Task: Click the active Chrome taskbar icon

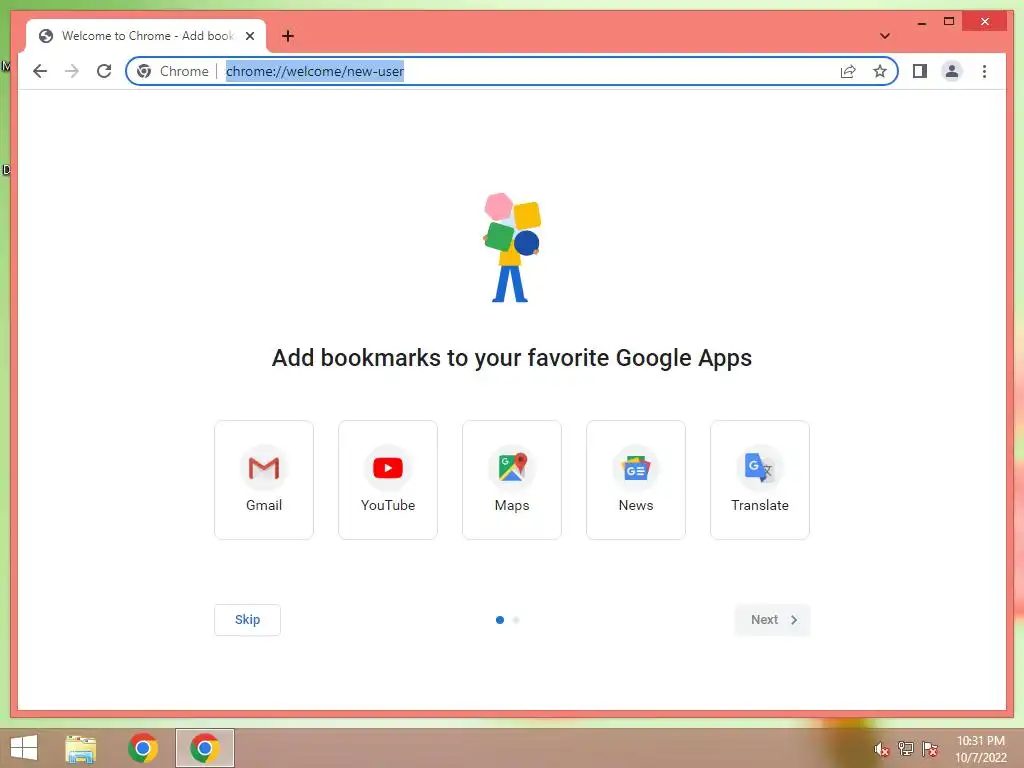Action: pos(204,748)
